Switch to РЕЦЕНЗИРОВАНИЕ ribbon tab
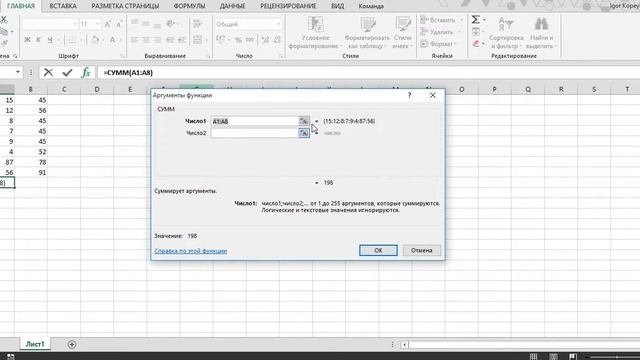This screenshot has height=360, width=640. pyautogui.click(x=288, y=6)
